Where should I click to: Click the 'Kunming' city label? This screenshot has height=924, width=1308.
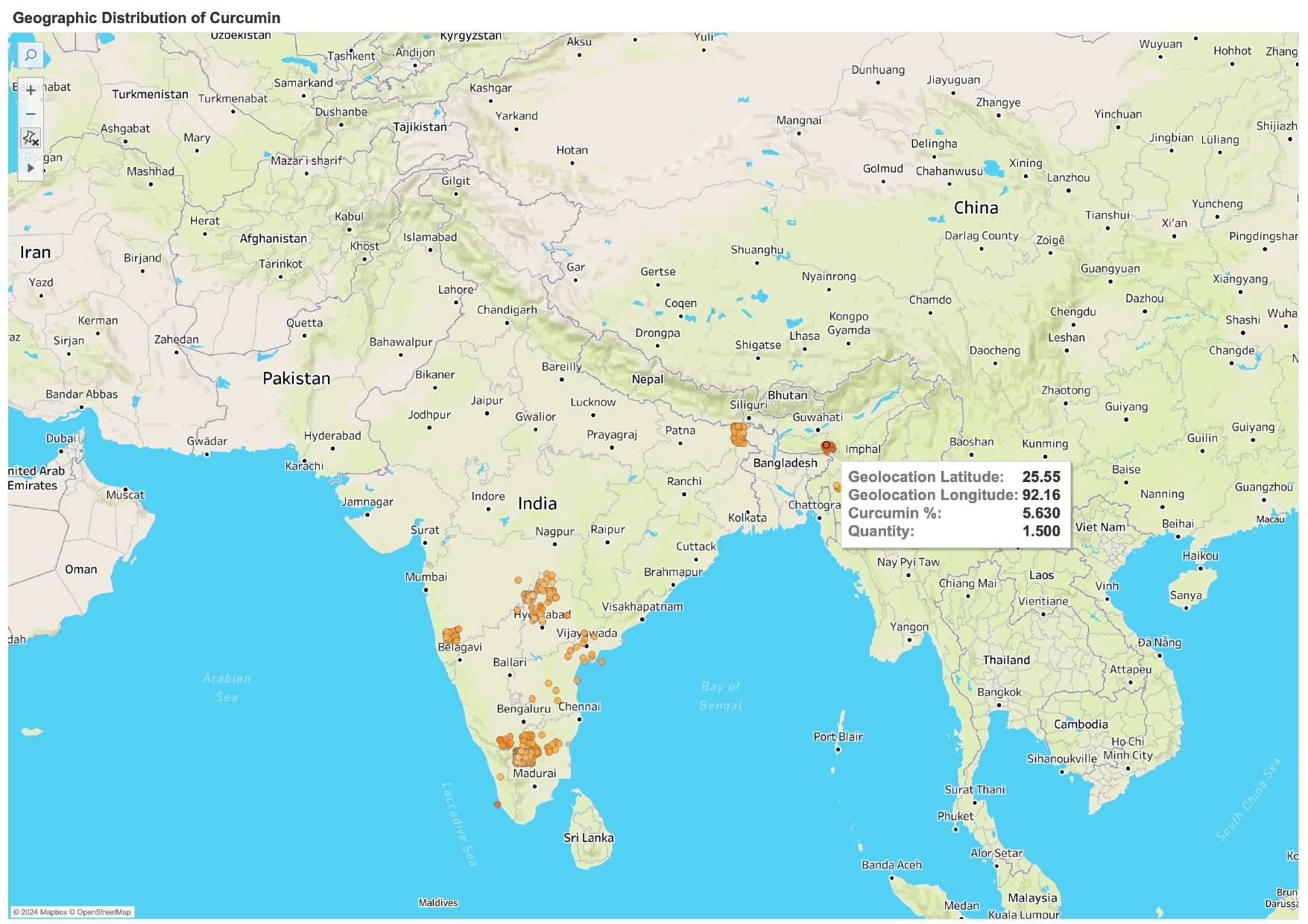(x=1045, y=444)
